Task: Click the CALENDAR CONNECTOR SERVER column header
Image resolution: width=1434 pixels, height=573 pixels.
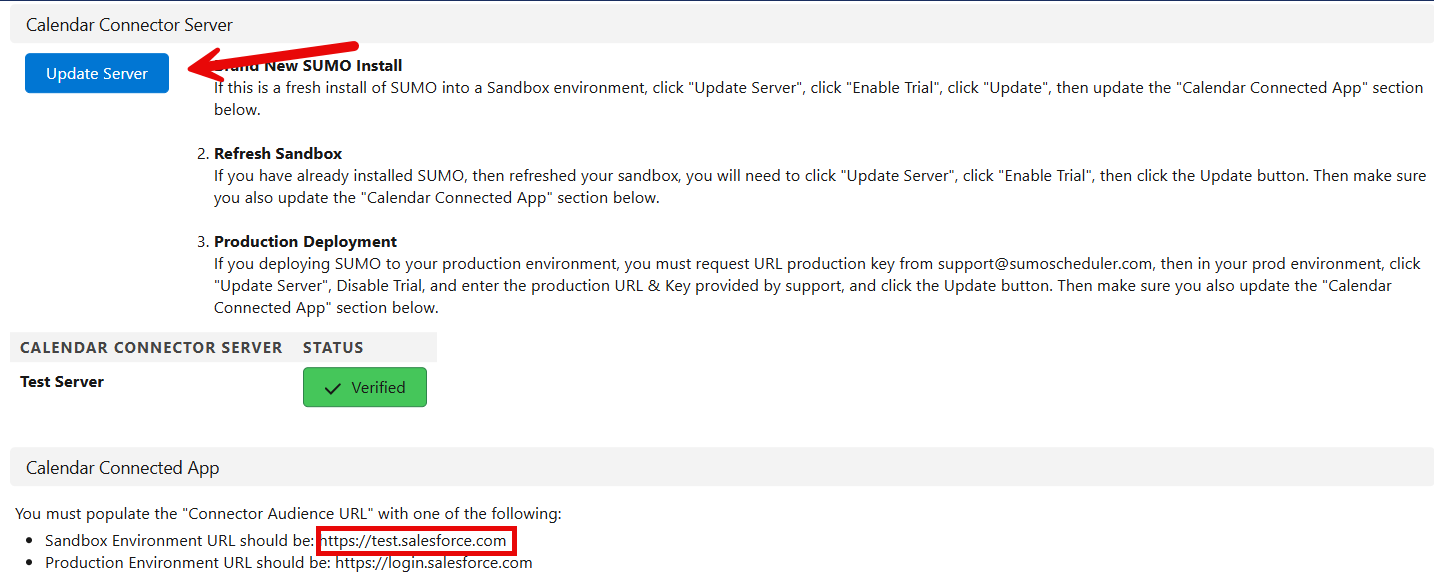Action: pyautogui.click(x=151, y=348)
